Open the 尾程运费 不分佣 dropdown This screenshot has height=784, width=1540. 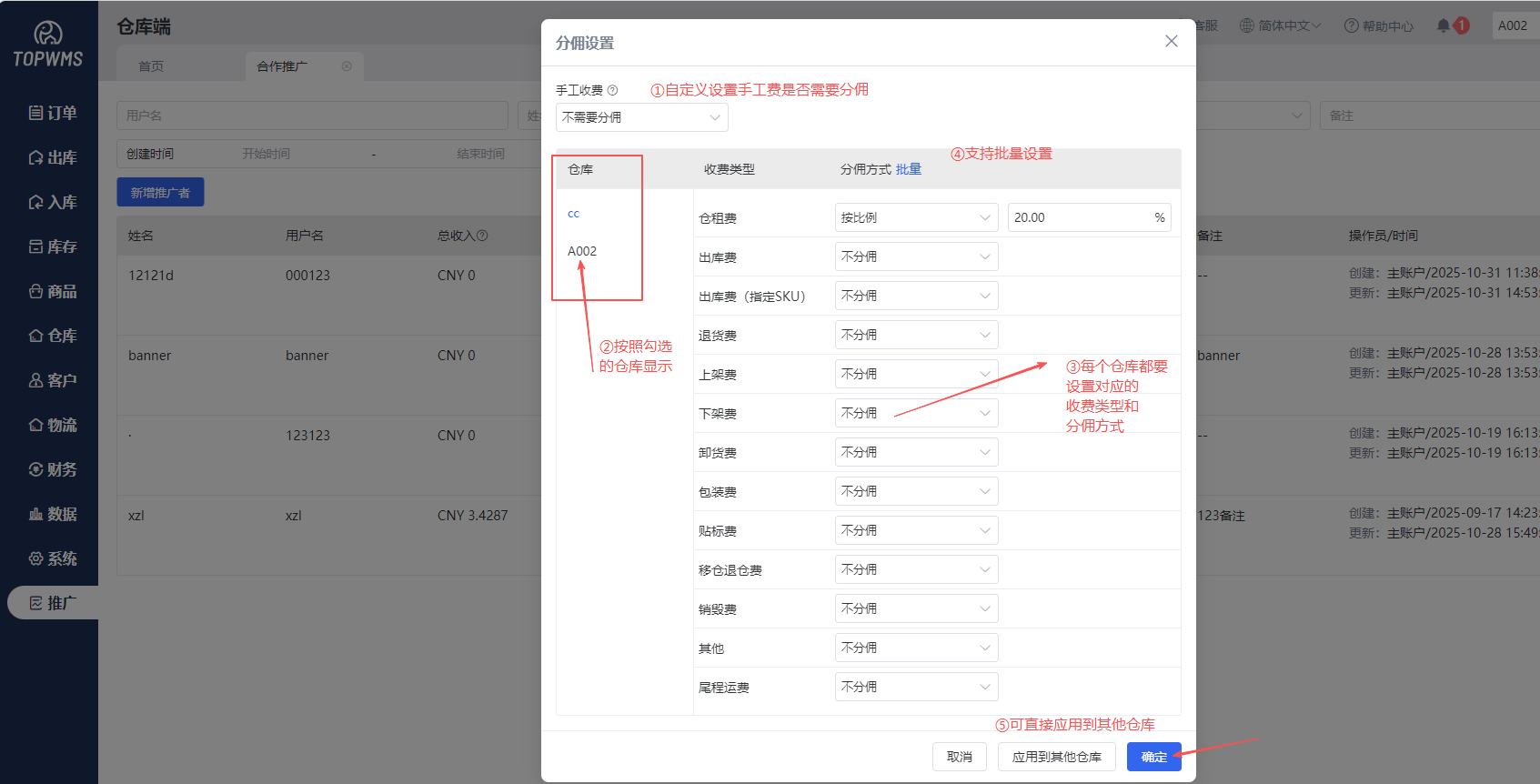(915, 687)
